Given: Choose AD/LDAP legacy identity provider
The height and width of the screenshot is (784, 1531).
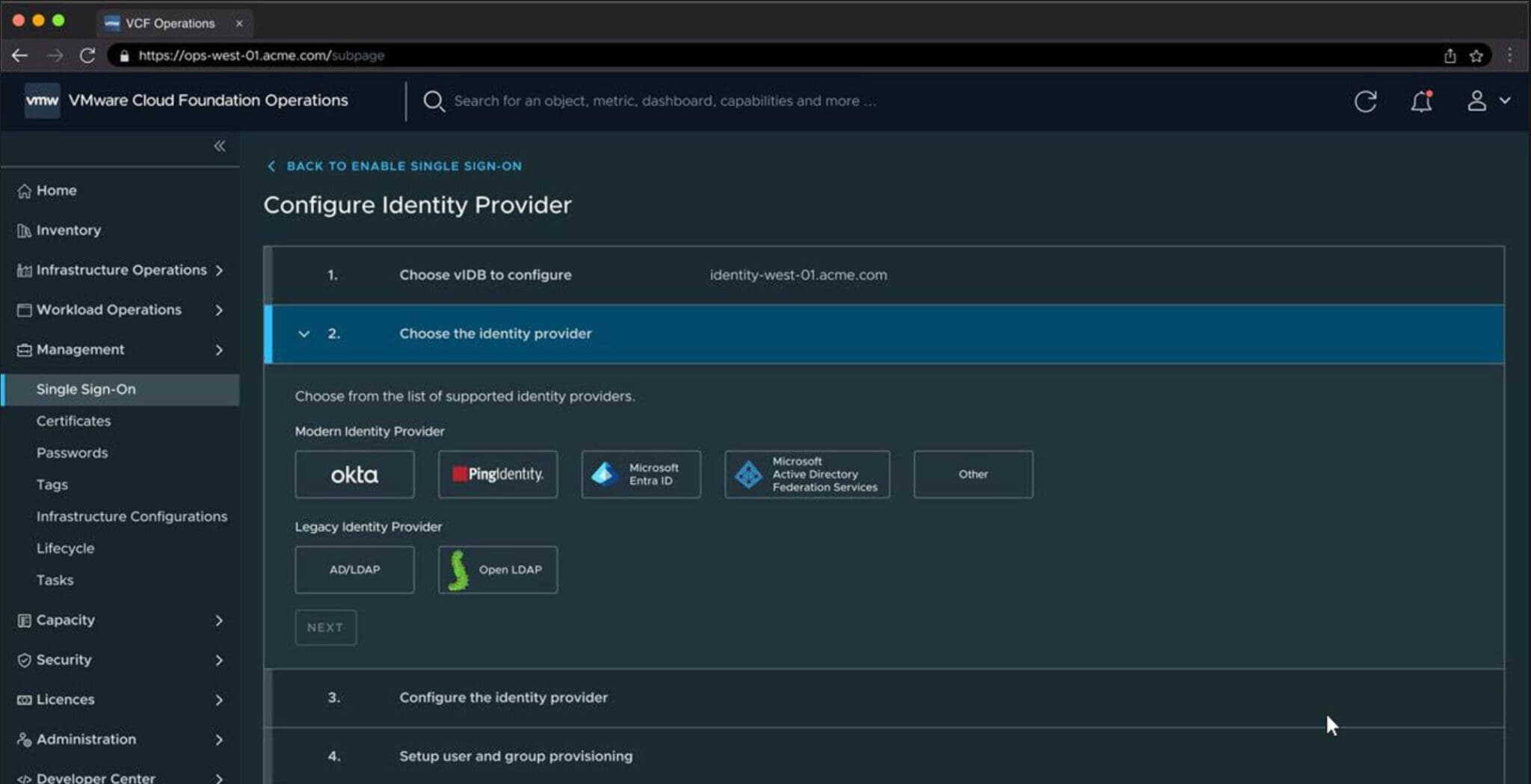Looking at the screenshot, I should (354, 570).
